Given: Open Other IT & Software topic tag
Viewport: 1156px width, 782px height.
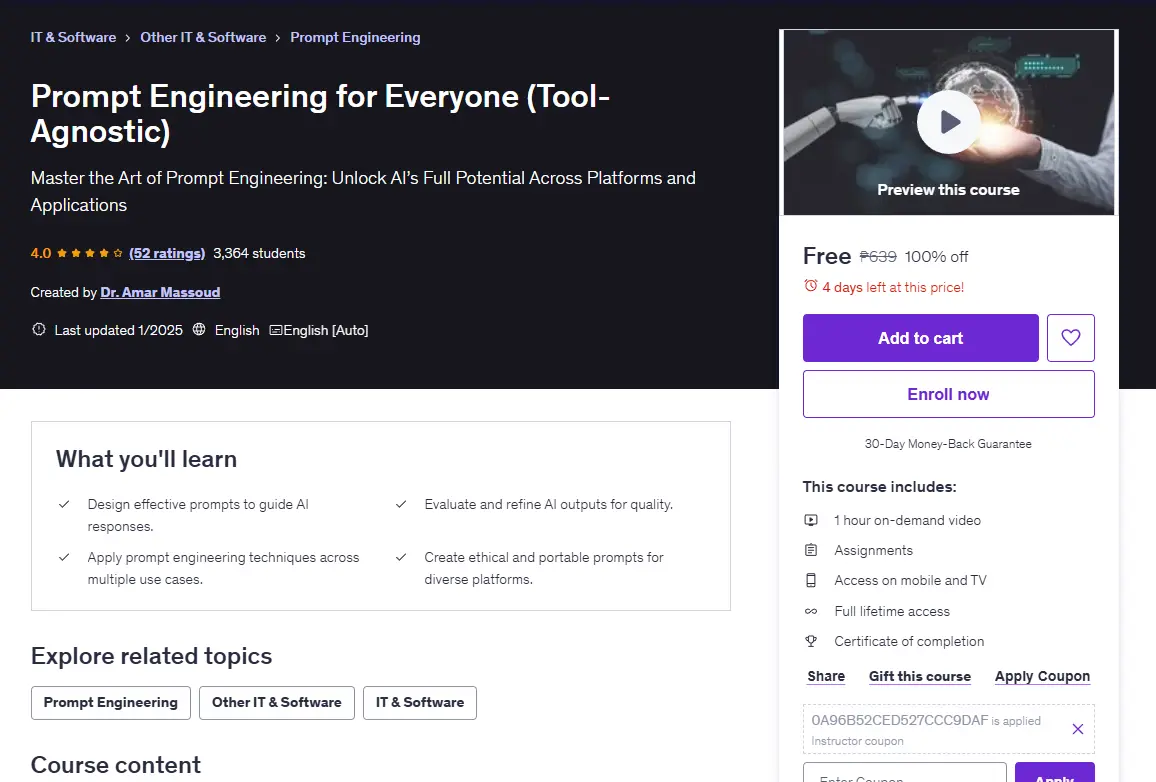Looking at the screenshot, I should pos(276,702).
